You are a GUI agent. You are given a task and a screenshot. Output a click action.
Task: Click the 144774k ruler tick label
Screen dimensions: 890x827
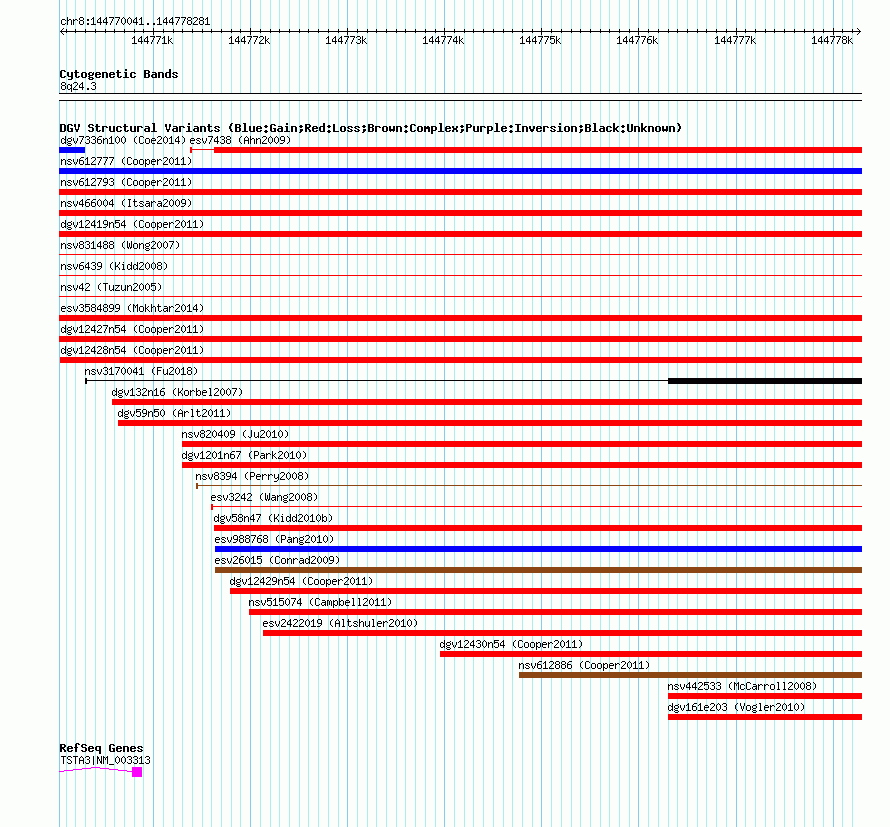click(443, 40)
